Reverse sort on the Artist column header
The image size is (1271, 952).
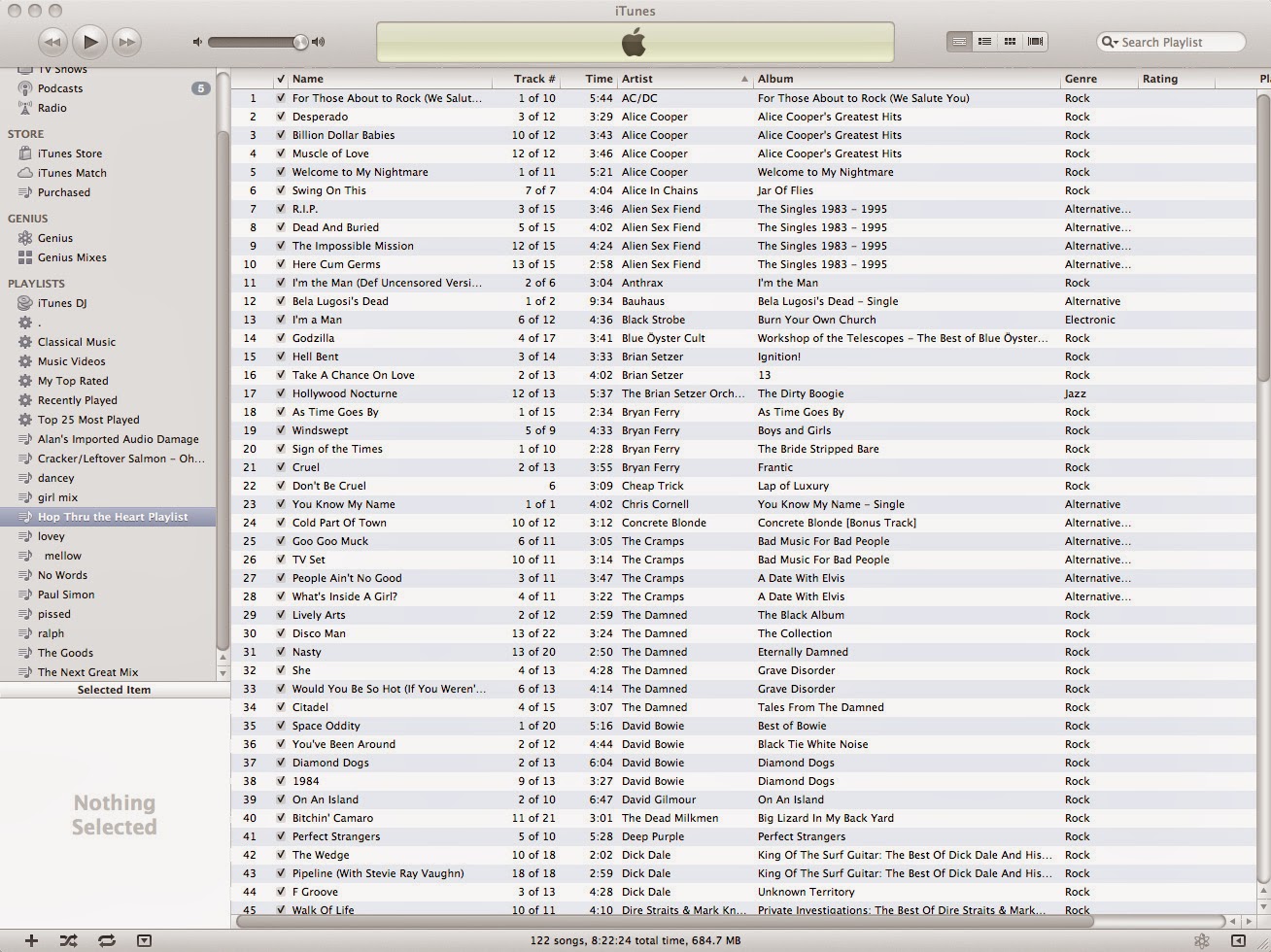coord(685,79)
